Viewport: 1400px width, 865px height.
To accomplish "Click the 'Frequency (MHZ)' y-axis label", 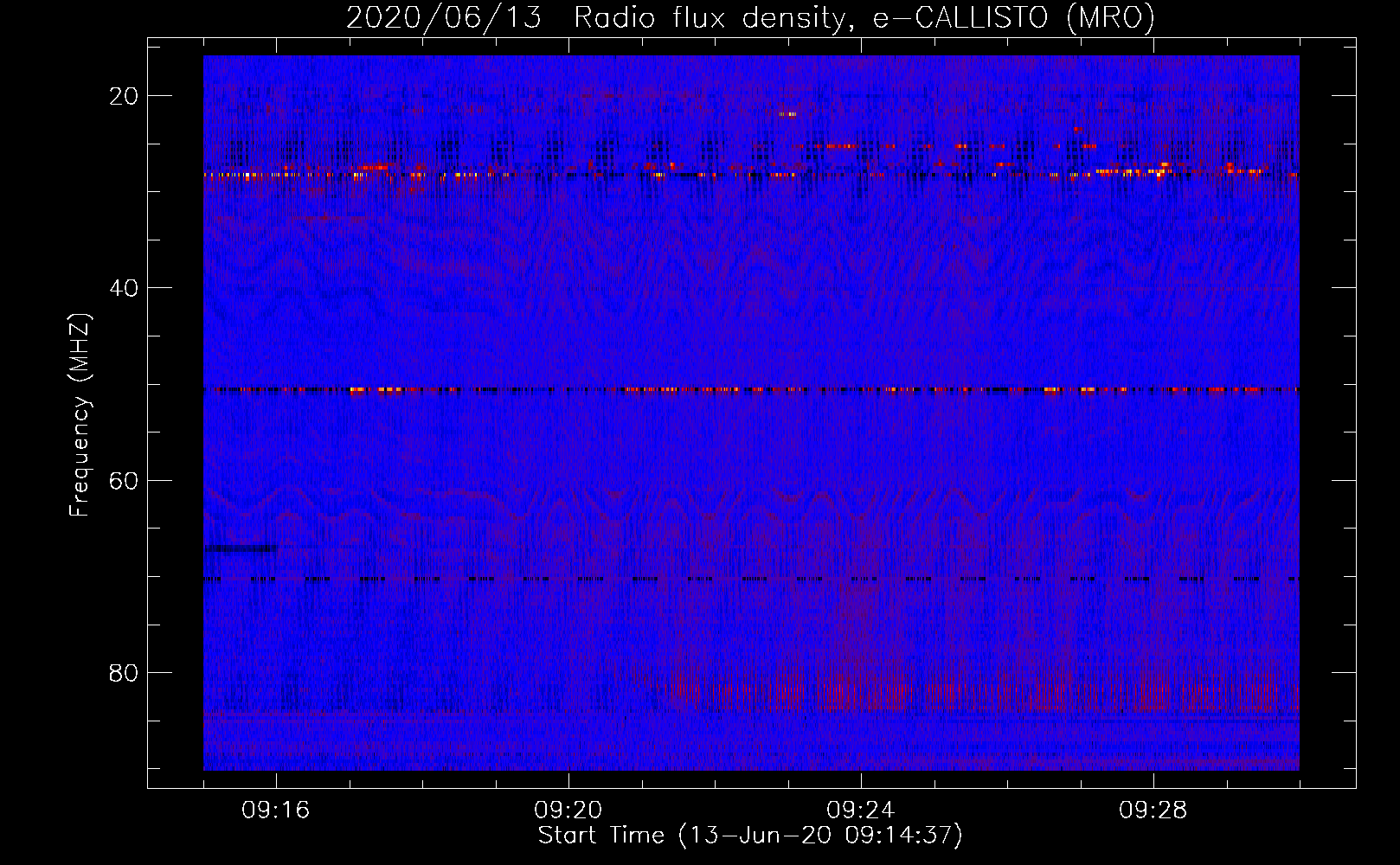I will coord(80,415).
